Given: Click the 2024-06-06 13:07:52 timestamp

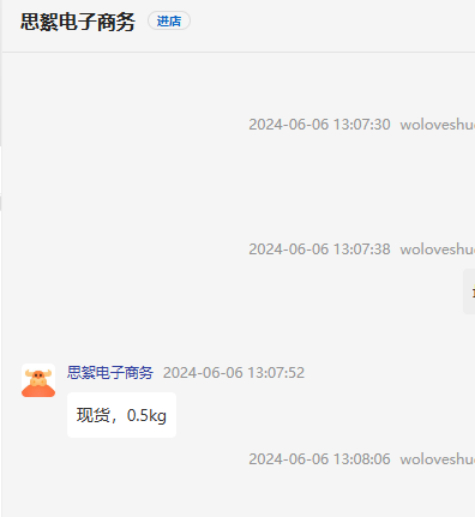Looking at the screenshot, I should [234, 373].
